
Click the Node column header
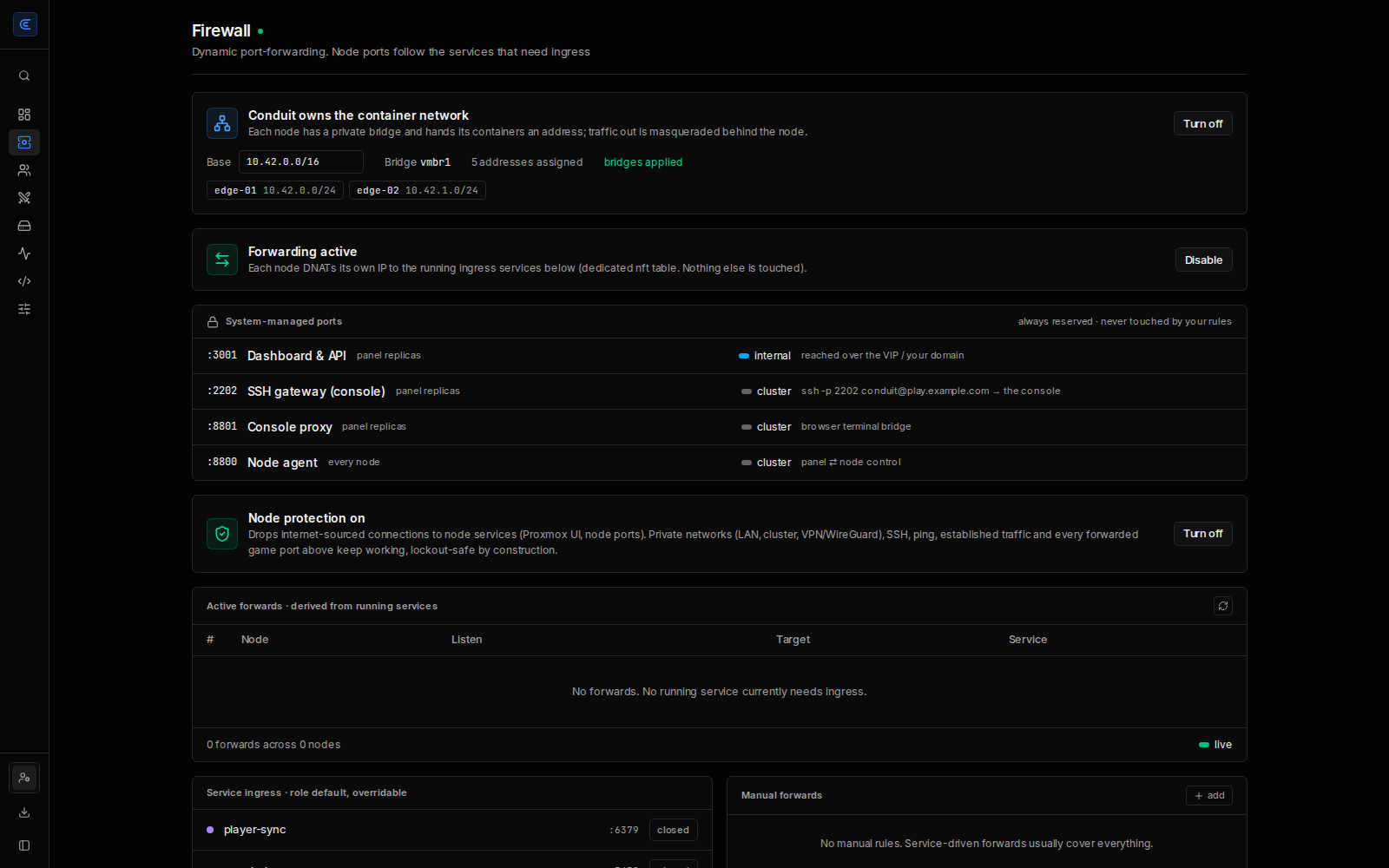tap(255, 640)
